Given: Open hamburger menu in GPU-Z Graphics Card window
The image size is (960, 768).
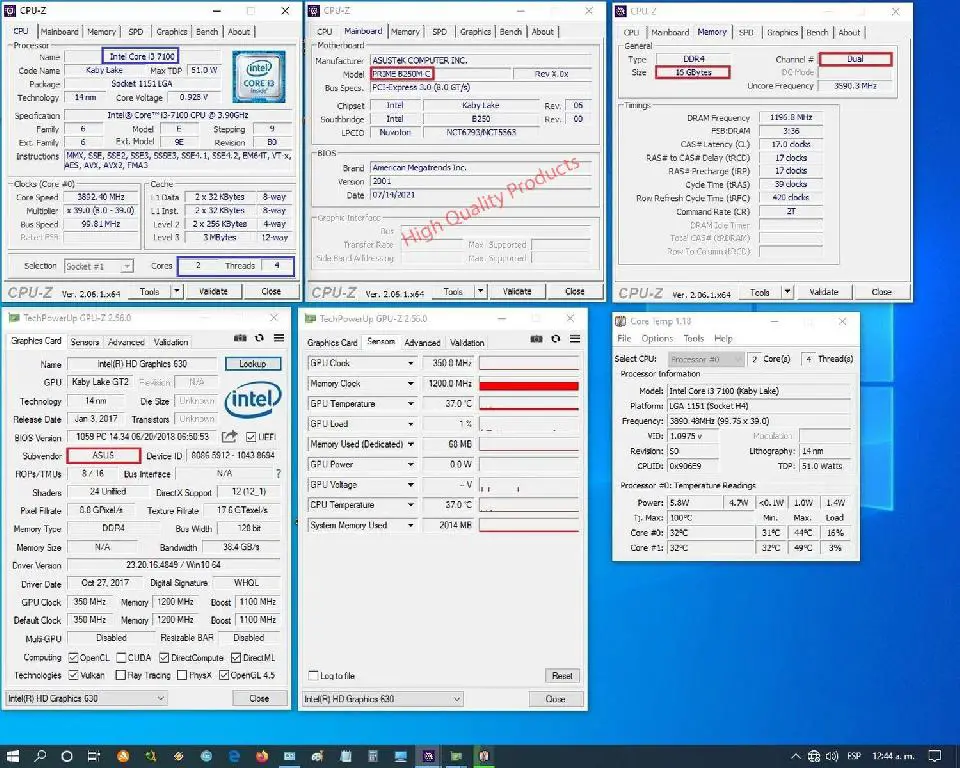Looking at the screenshot, I should (279, 338).
